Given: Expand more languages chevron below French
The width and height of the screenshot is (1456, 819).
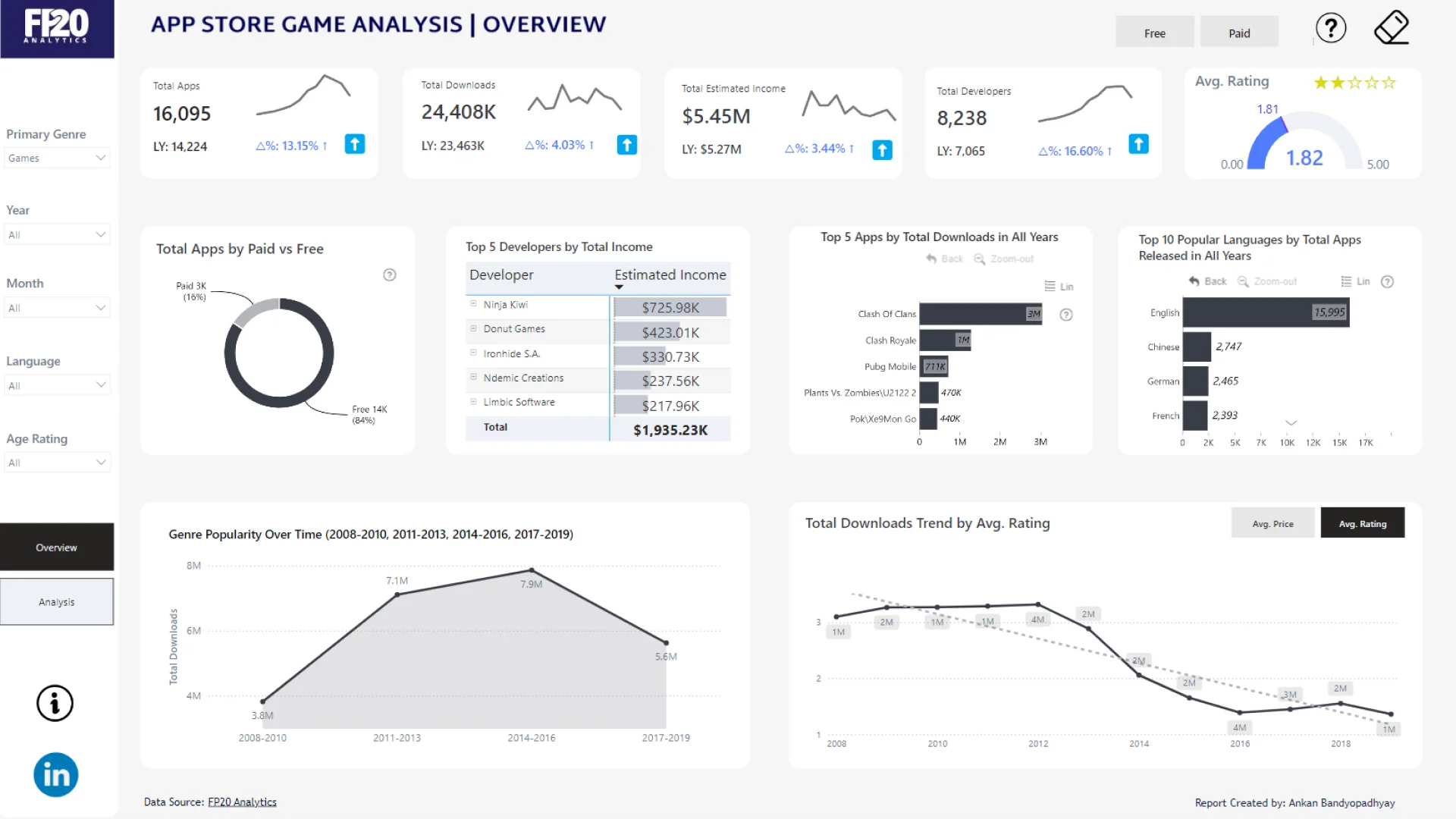Looking at the screenshot, I should coord(1291,423).
